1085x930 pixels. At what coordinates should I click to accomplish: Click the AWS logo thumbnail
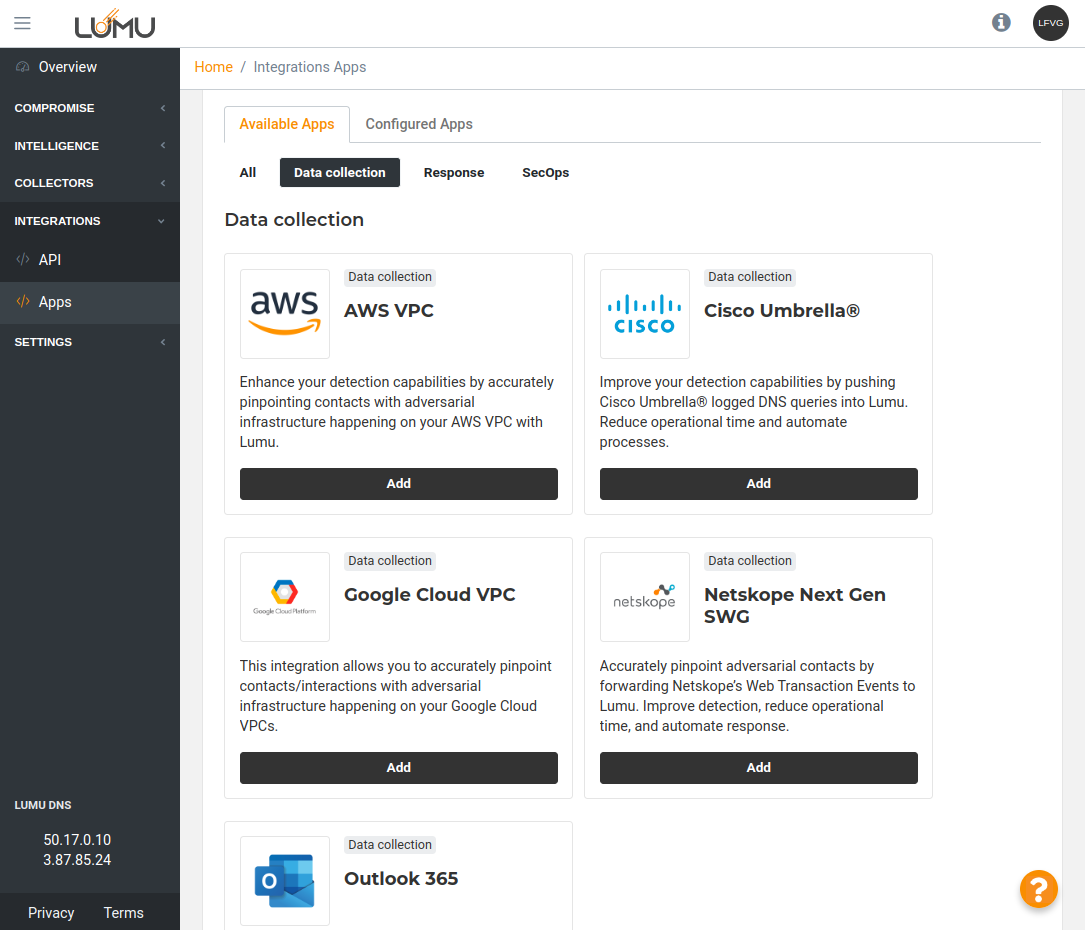(285, 314)
